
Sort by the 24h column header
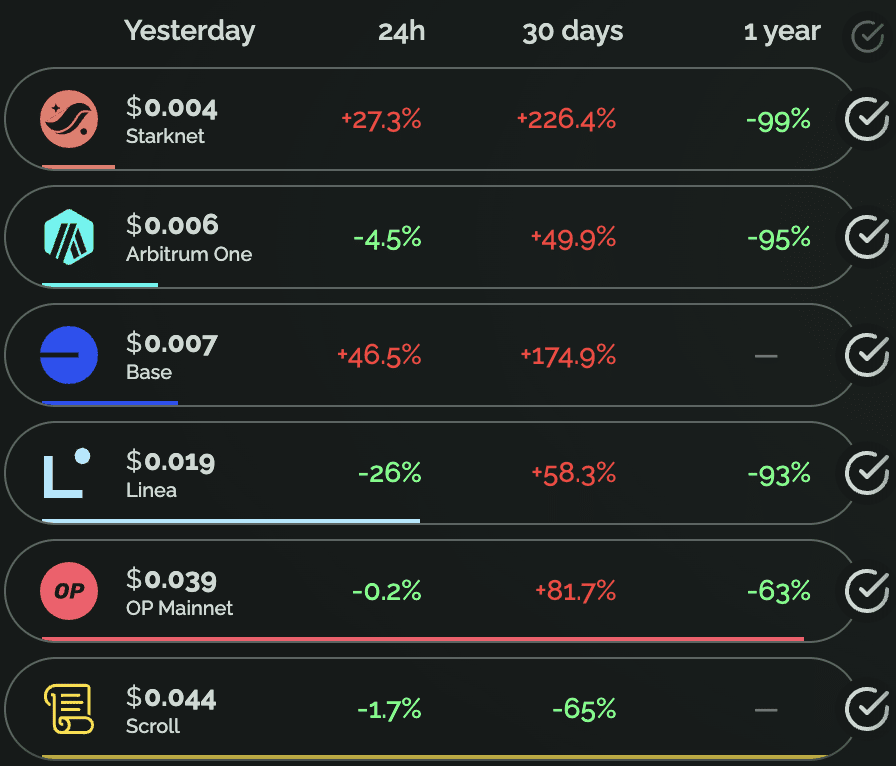[401, 31]
